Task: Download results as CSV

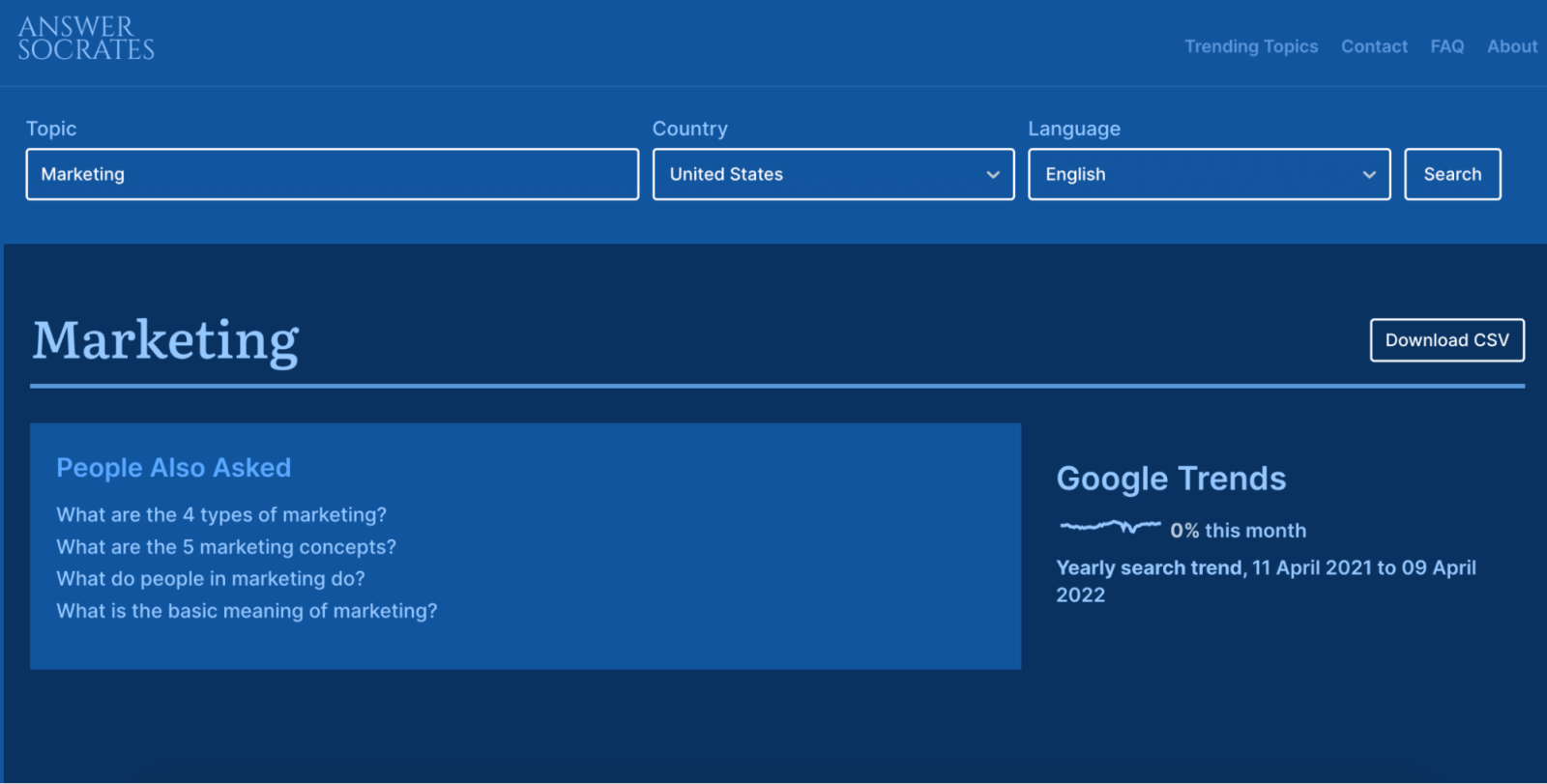Action: pos(1446,340)
